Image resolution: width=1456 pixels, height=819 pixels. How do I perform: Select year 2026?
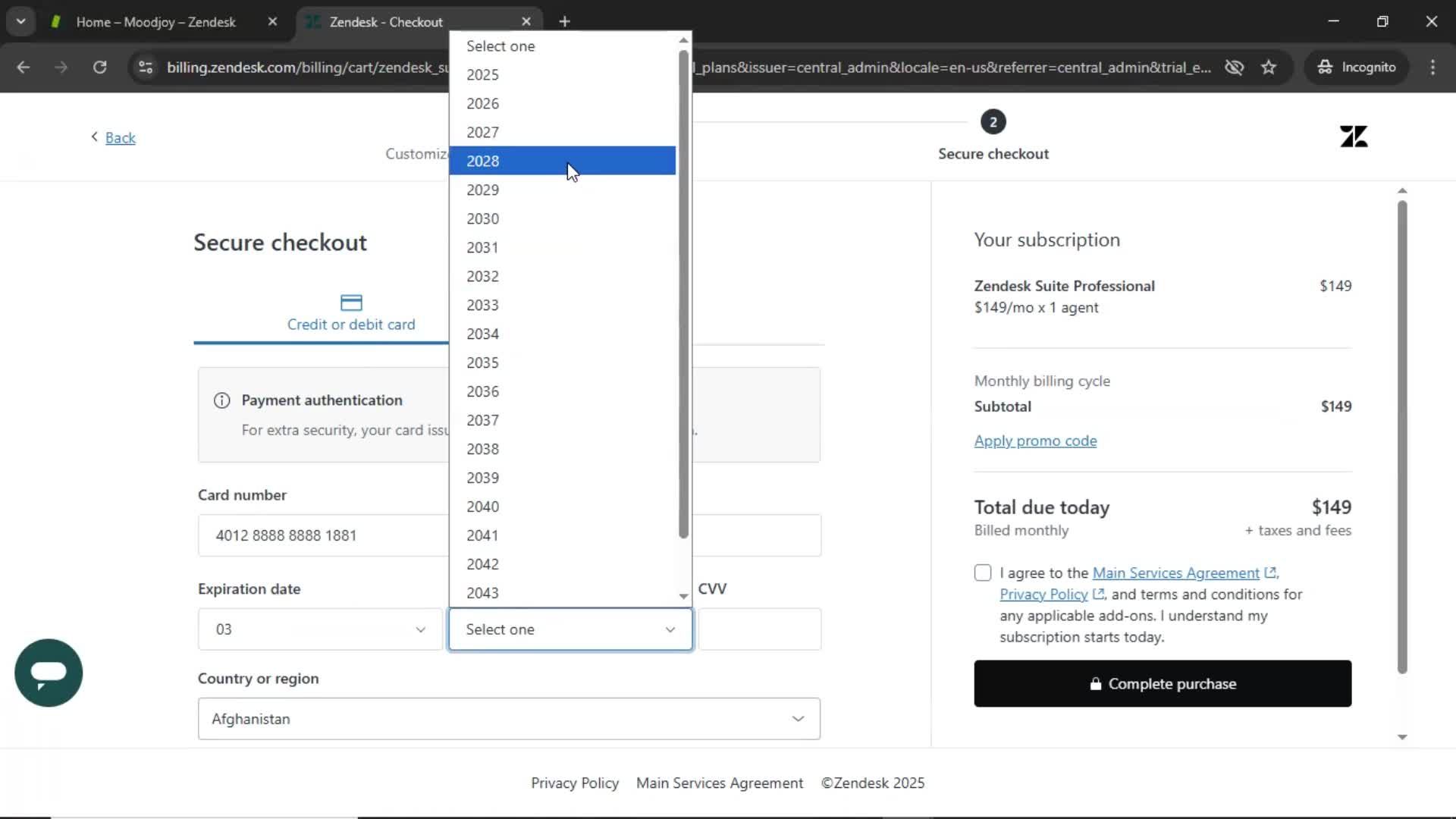click(562, 103)
